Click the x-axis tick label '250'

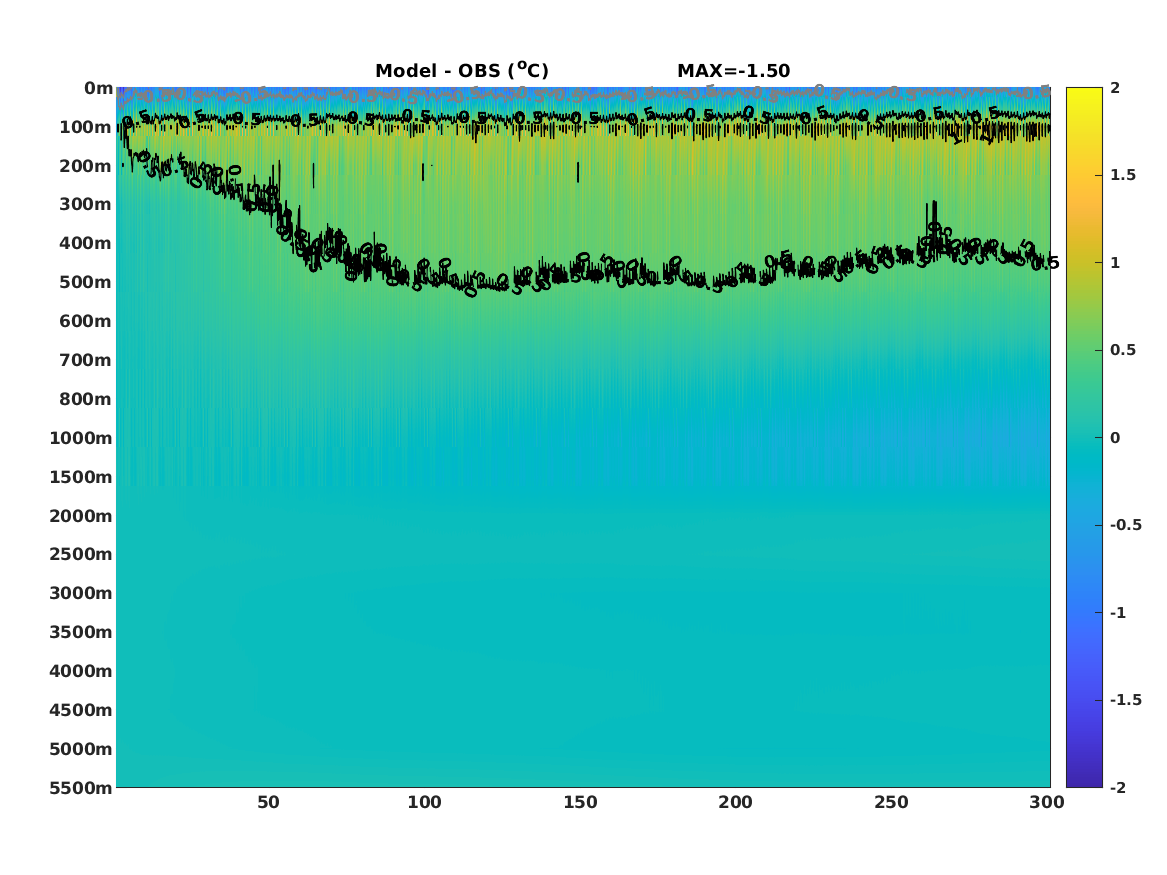(892, 803)
